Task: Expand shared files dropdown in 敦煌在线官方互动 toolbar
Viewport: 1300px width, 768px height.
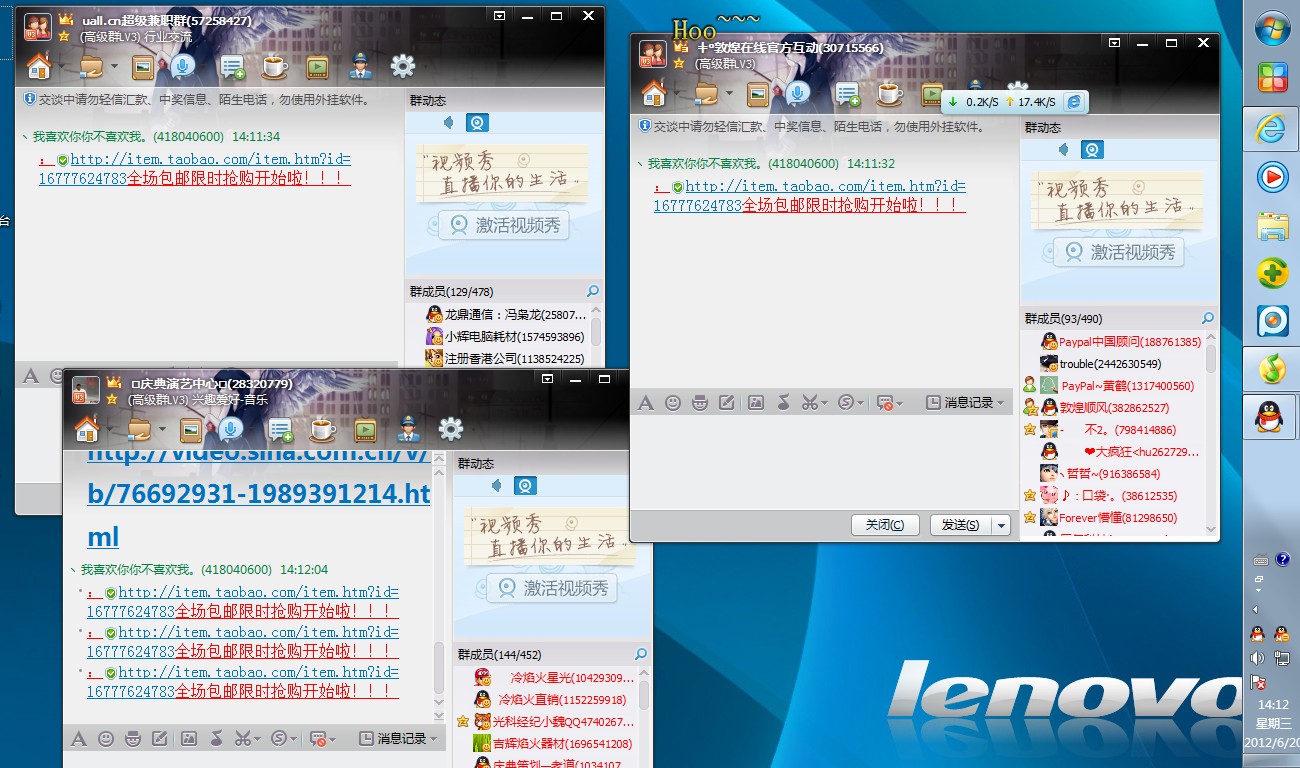Action: pos(729,94)
